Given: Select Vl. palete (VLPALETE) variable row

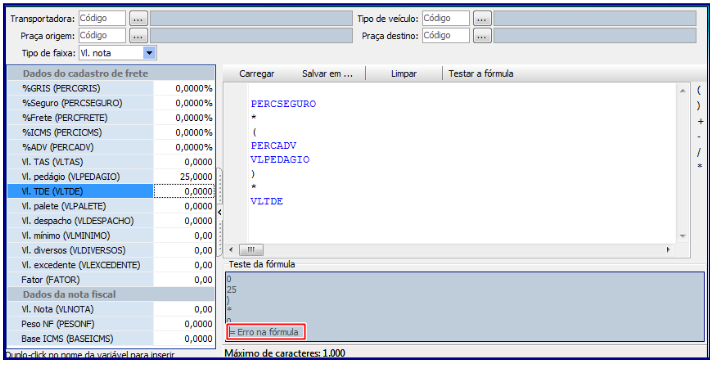Looking at the screenshot, I should [111, 206].
